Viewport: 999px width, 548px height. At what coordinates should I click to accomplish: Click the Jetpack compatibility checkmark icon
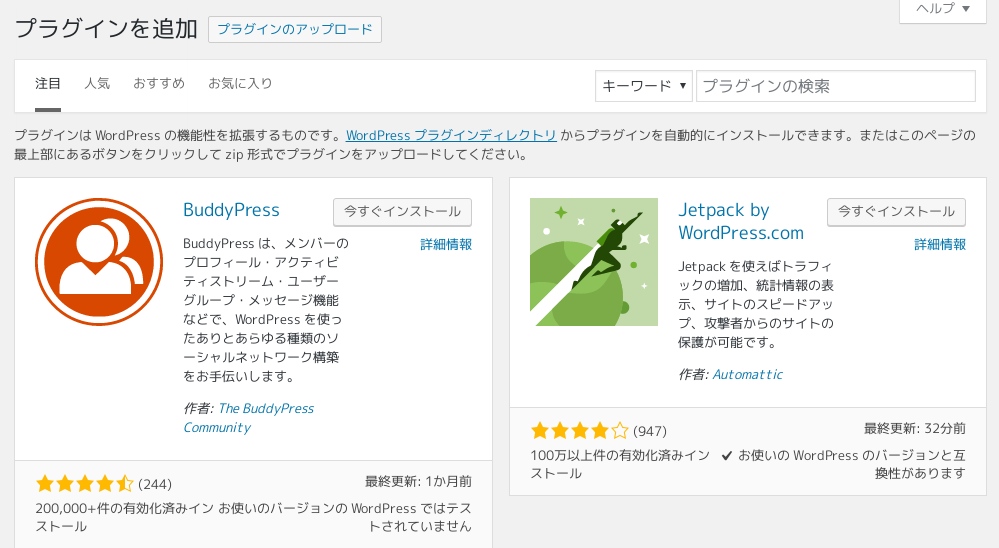(726, 456)
